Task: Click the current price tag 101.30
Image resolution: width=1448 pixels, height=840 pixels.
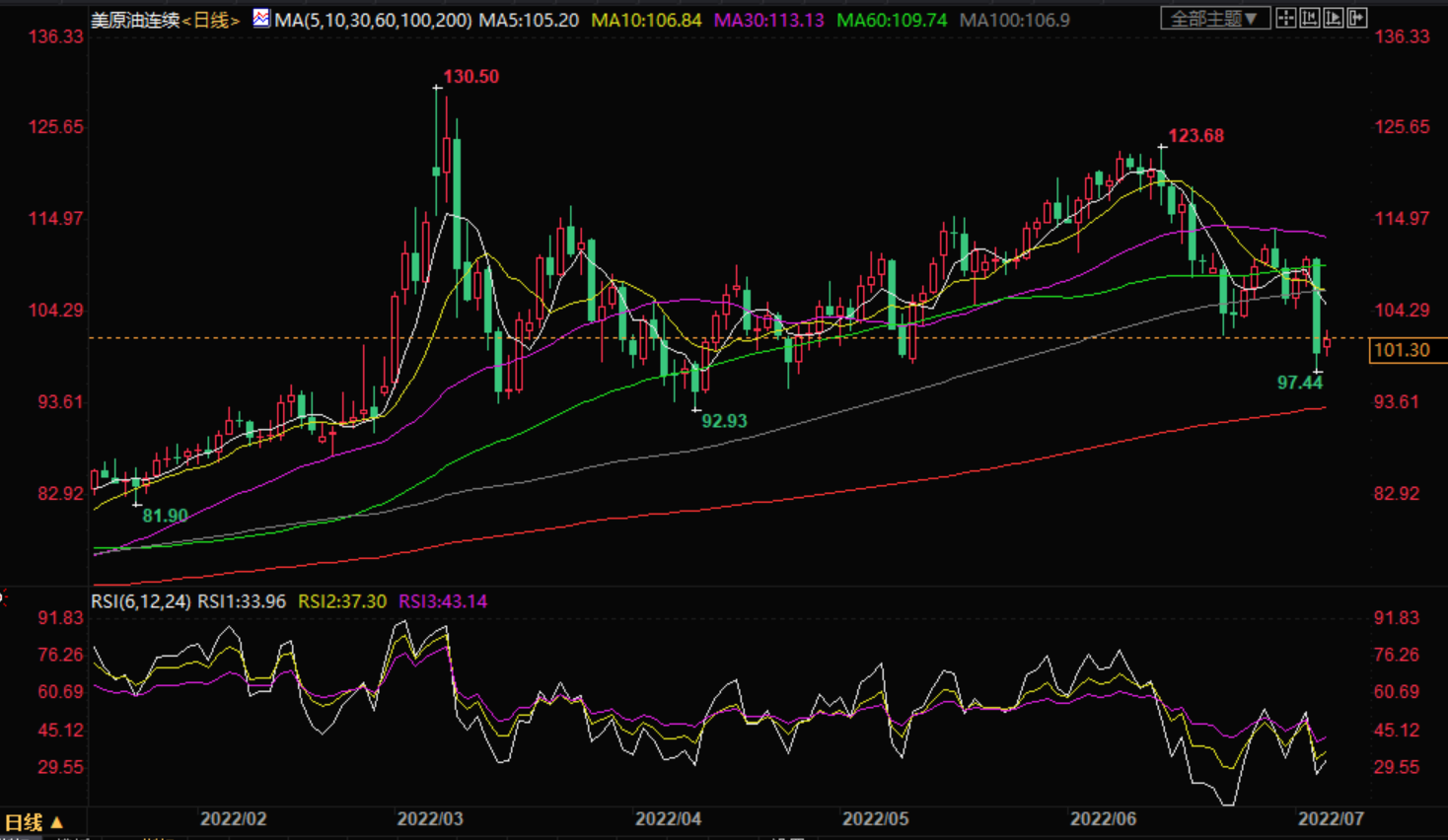Action: point(1407,350)
